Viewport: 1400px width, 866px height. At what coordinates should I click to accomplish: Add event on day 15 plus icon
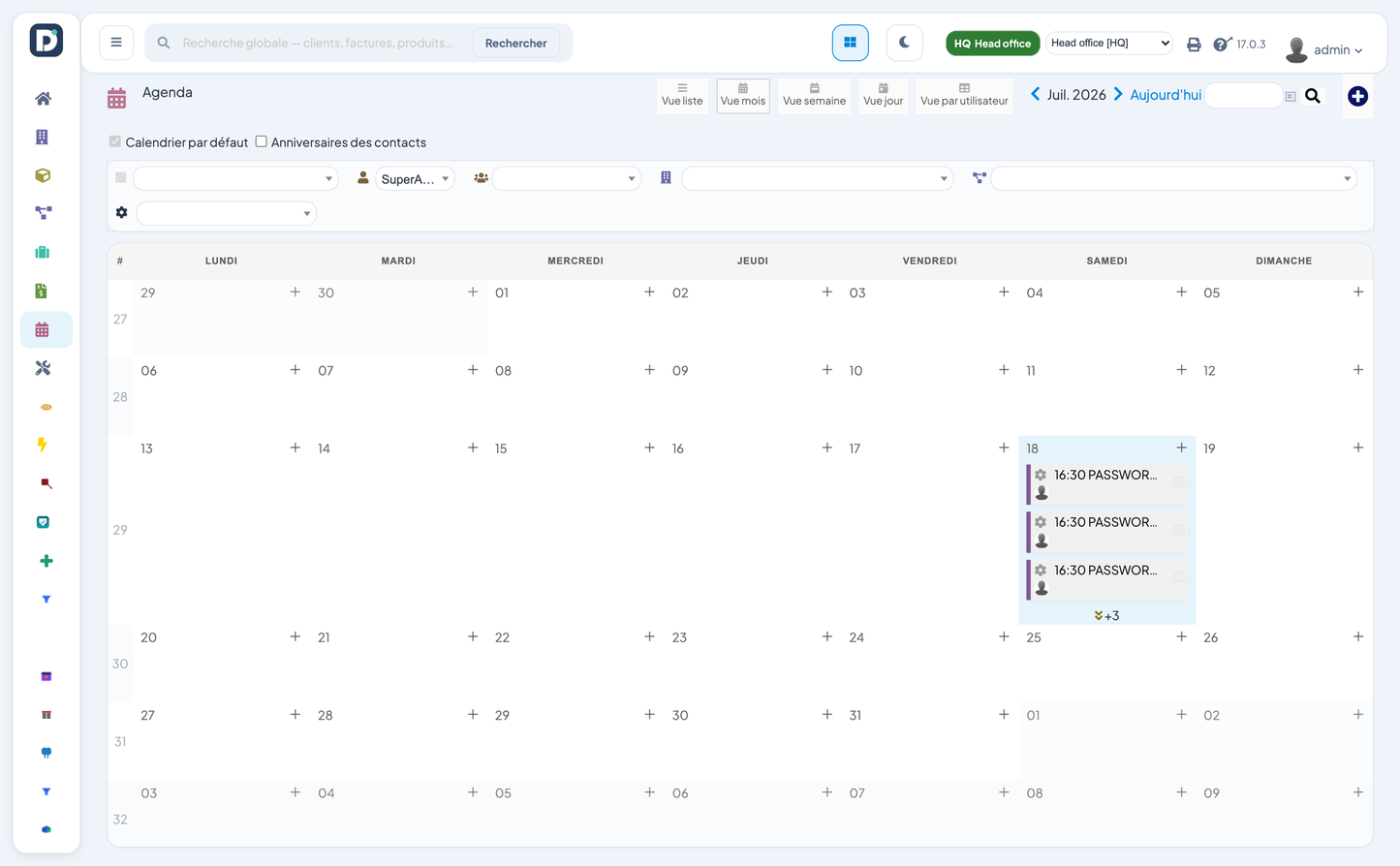tap(649, 448)
